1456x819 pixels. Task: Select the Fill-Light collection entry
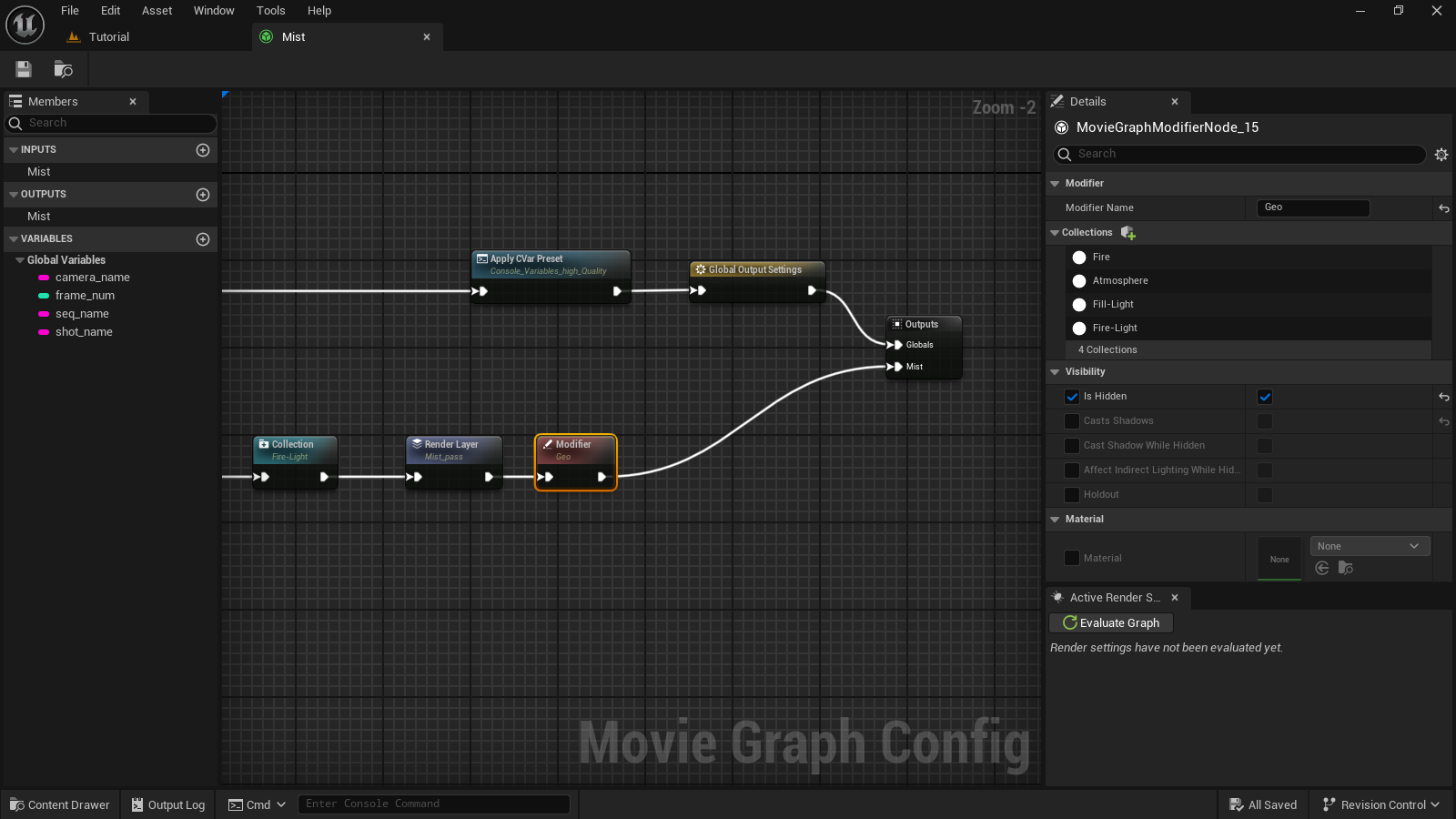pyautogui.click(x=1249, y=305)
